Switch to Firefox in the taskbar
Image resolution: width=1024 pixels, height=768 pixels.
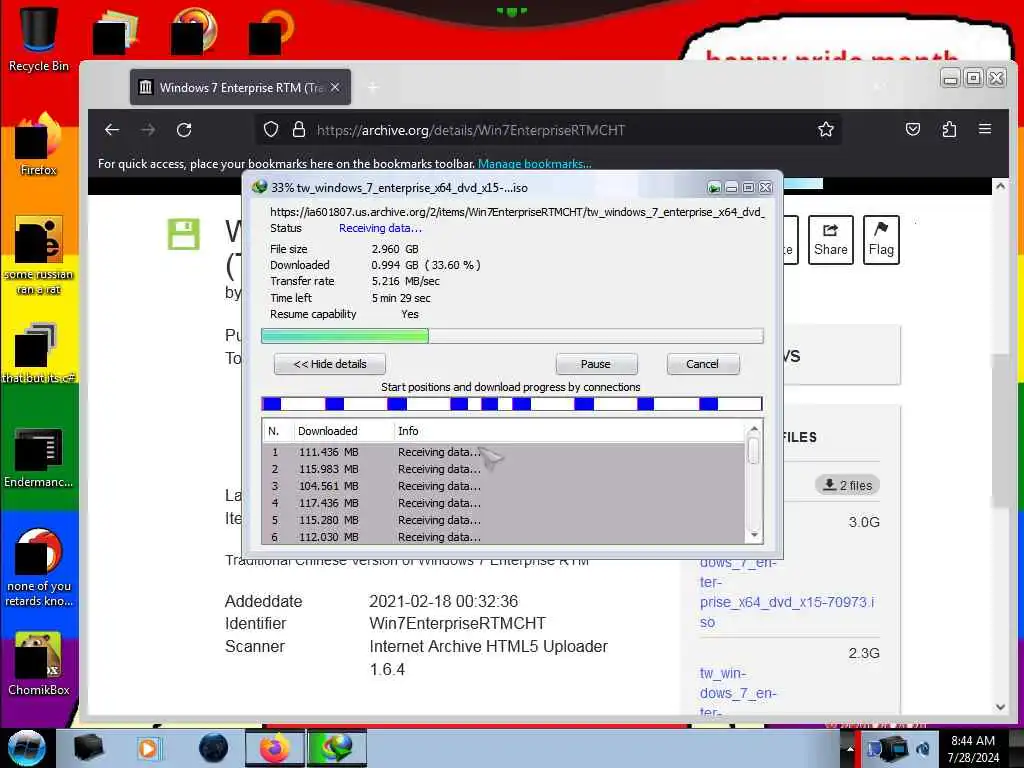(275, 748)
